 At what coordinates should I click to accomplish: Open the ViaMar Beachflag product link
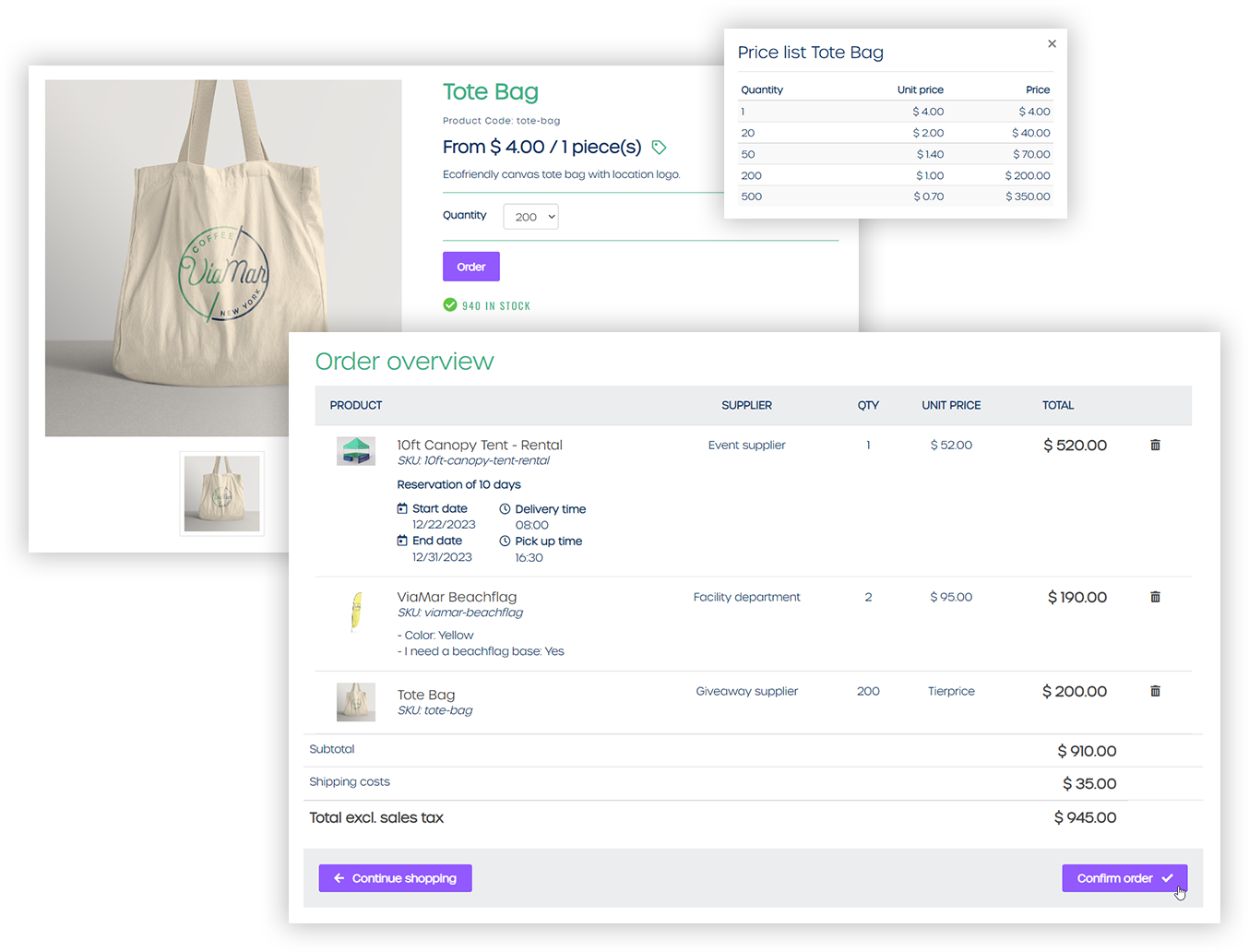tap(457, 597)
